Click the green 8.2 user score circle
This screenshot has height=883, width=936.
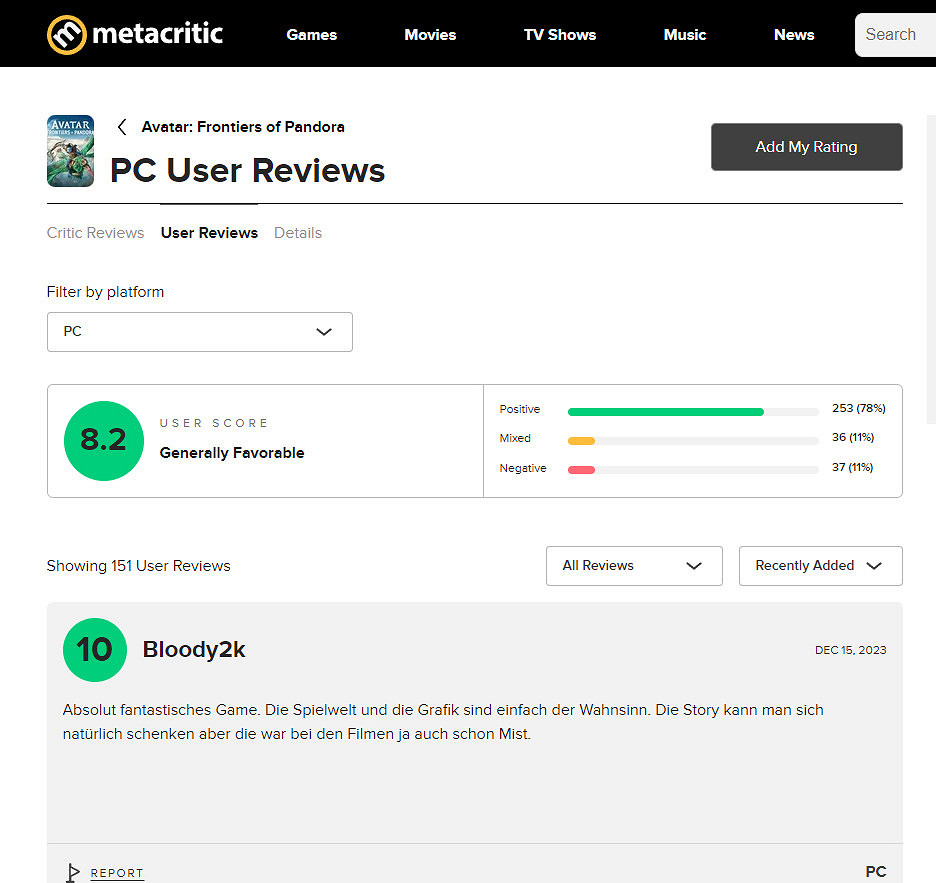click(x=104, y=441)
